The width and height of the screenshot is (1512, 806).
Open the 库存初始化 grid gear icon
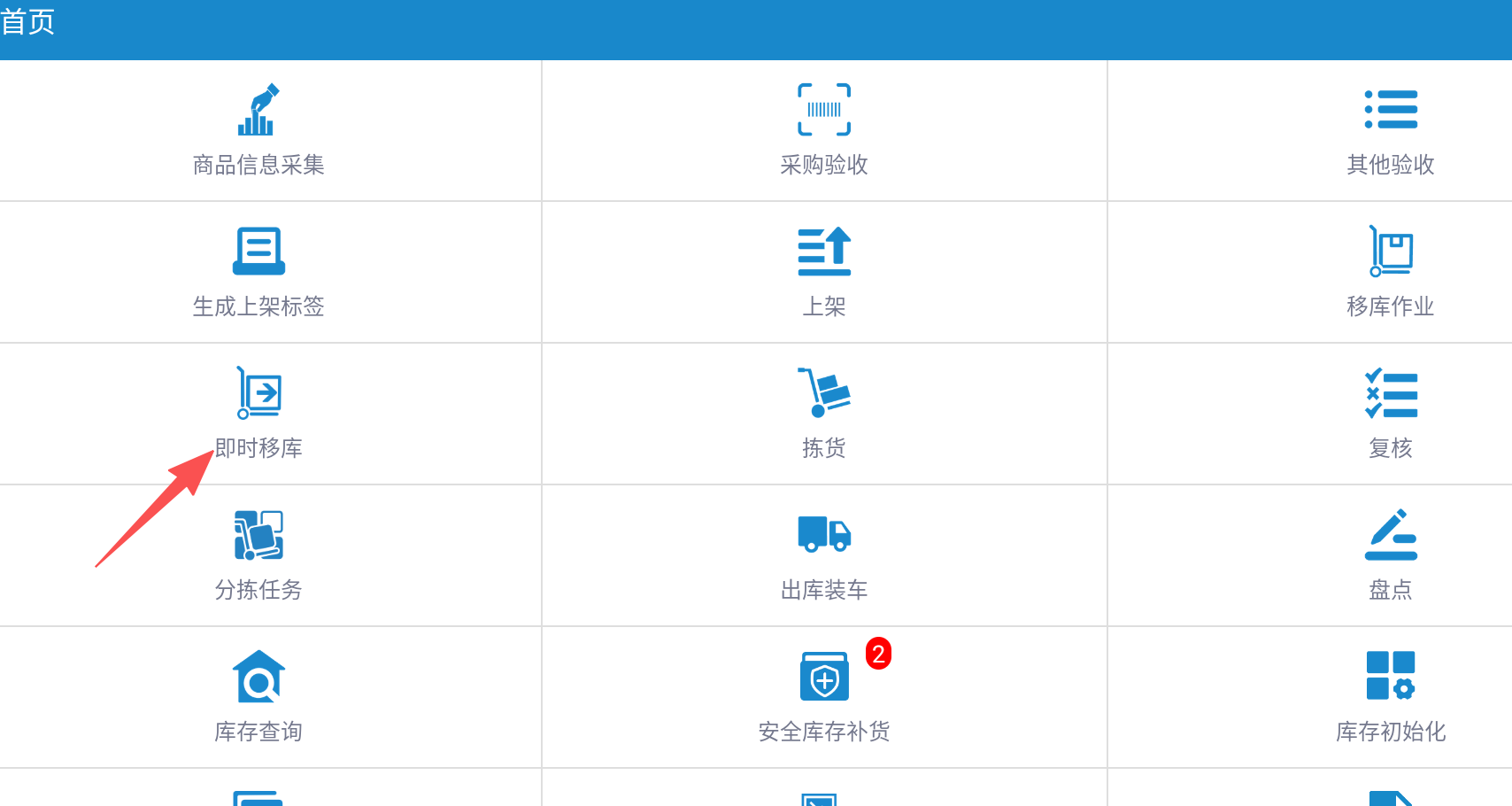(x=1391, y=676)
